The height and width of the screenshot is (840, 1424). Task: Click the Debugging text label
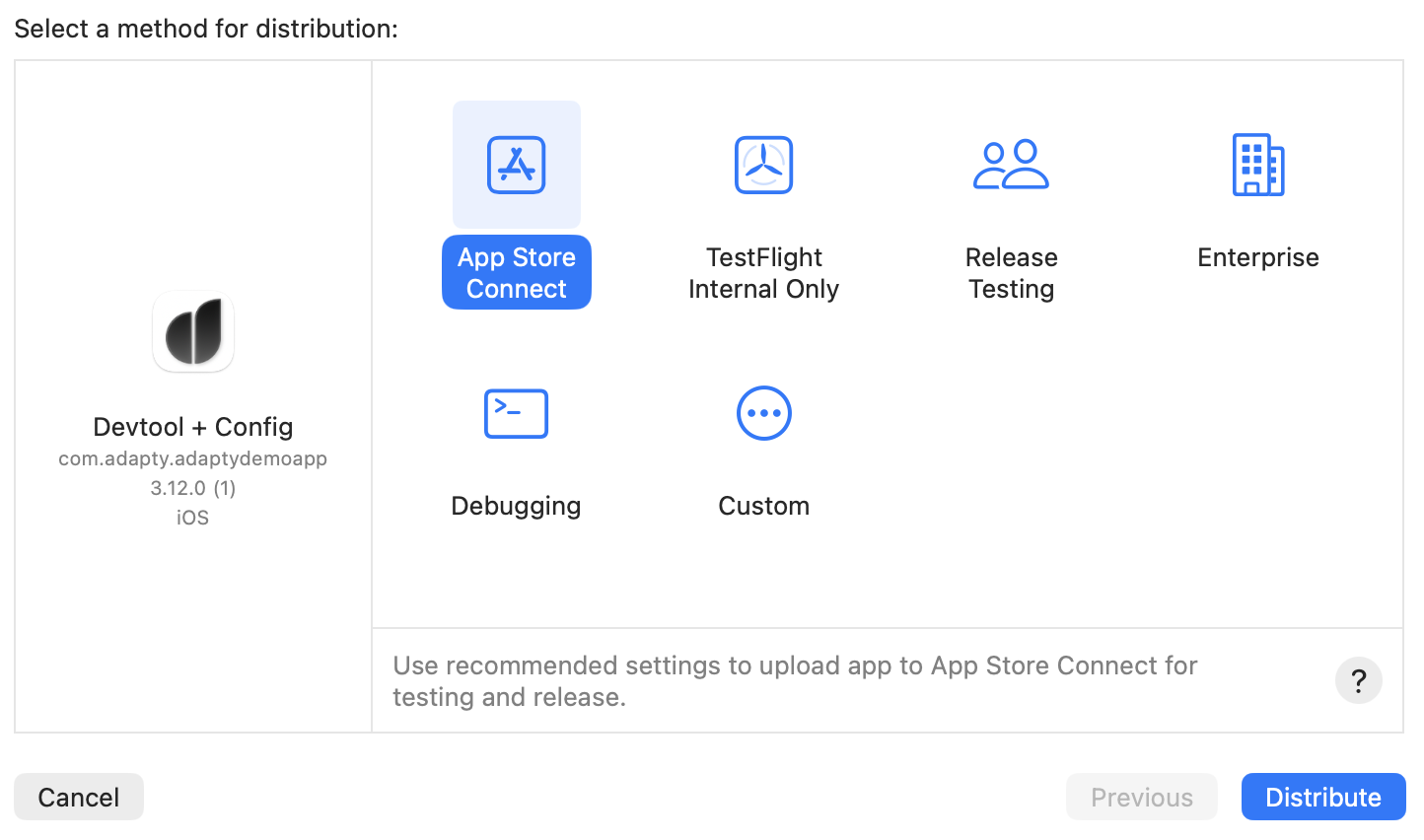pos(516,506)
